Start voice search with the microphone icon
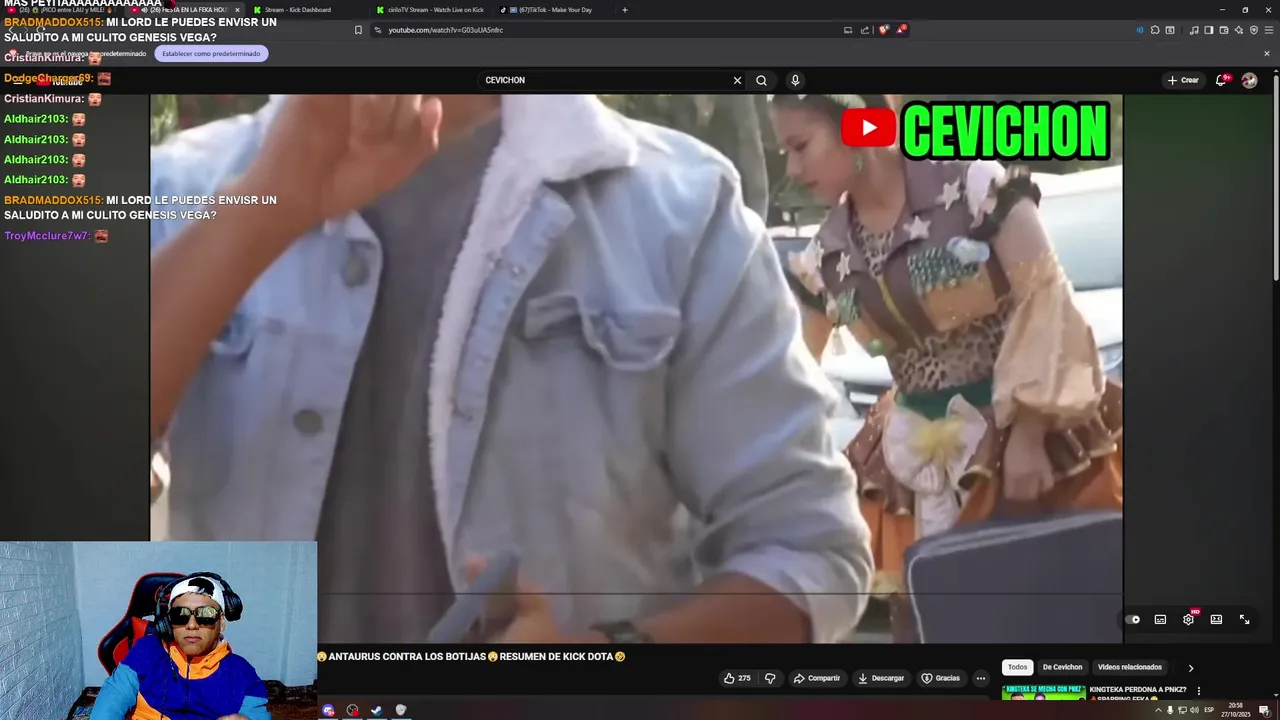 [795, 80]
